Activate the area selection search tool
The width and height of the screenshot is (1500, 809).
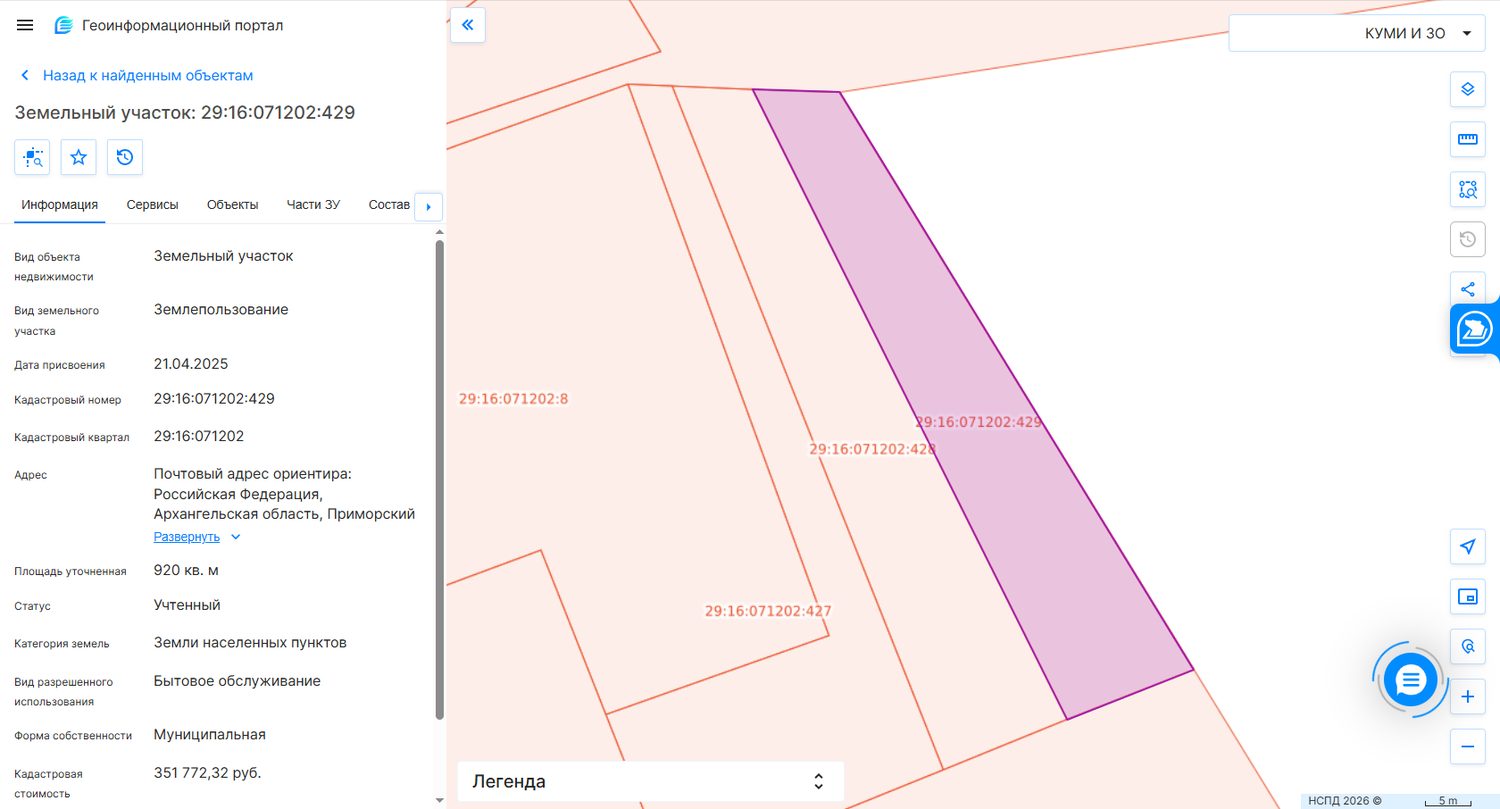point(1468,189)
